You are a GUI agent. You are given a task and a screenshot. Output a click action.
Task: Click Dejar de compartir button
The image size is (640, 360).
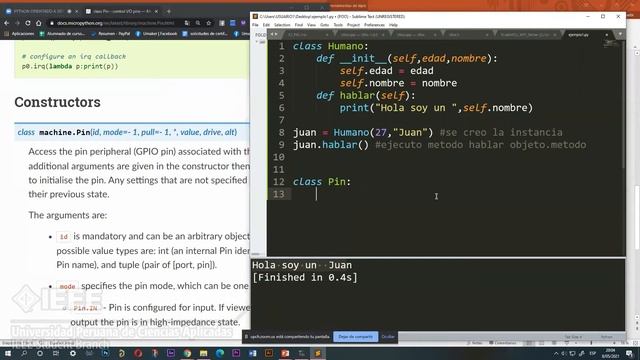356,337
